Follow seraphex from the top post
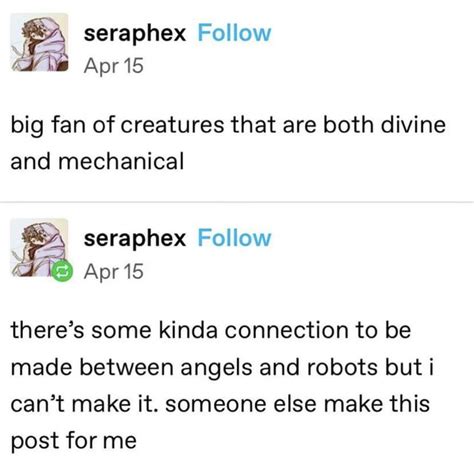This screenshot has width=474, height=469. pyautogui.click(x=234, y=33)
